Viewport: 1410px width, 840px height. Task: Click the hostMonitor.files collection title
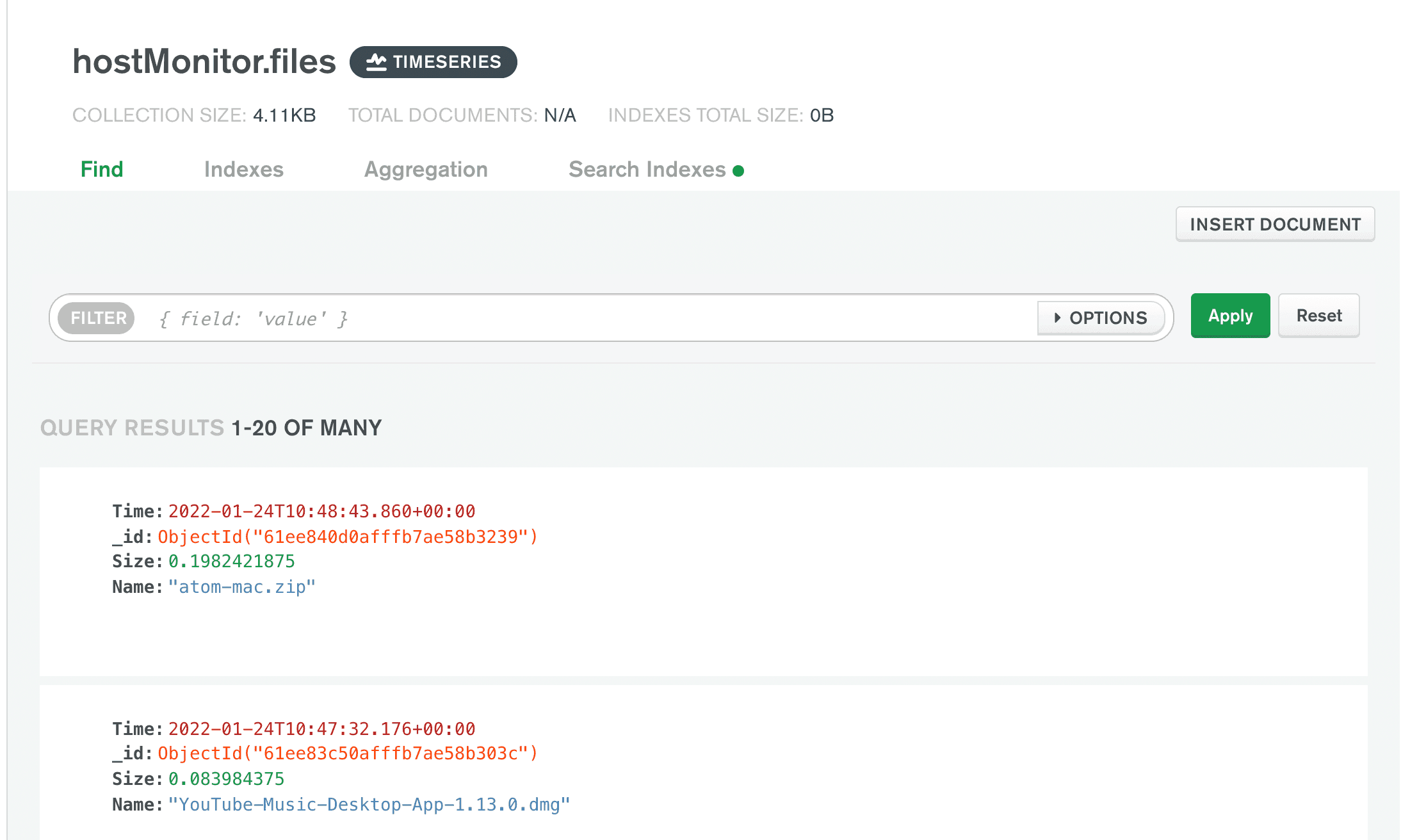204,61
